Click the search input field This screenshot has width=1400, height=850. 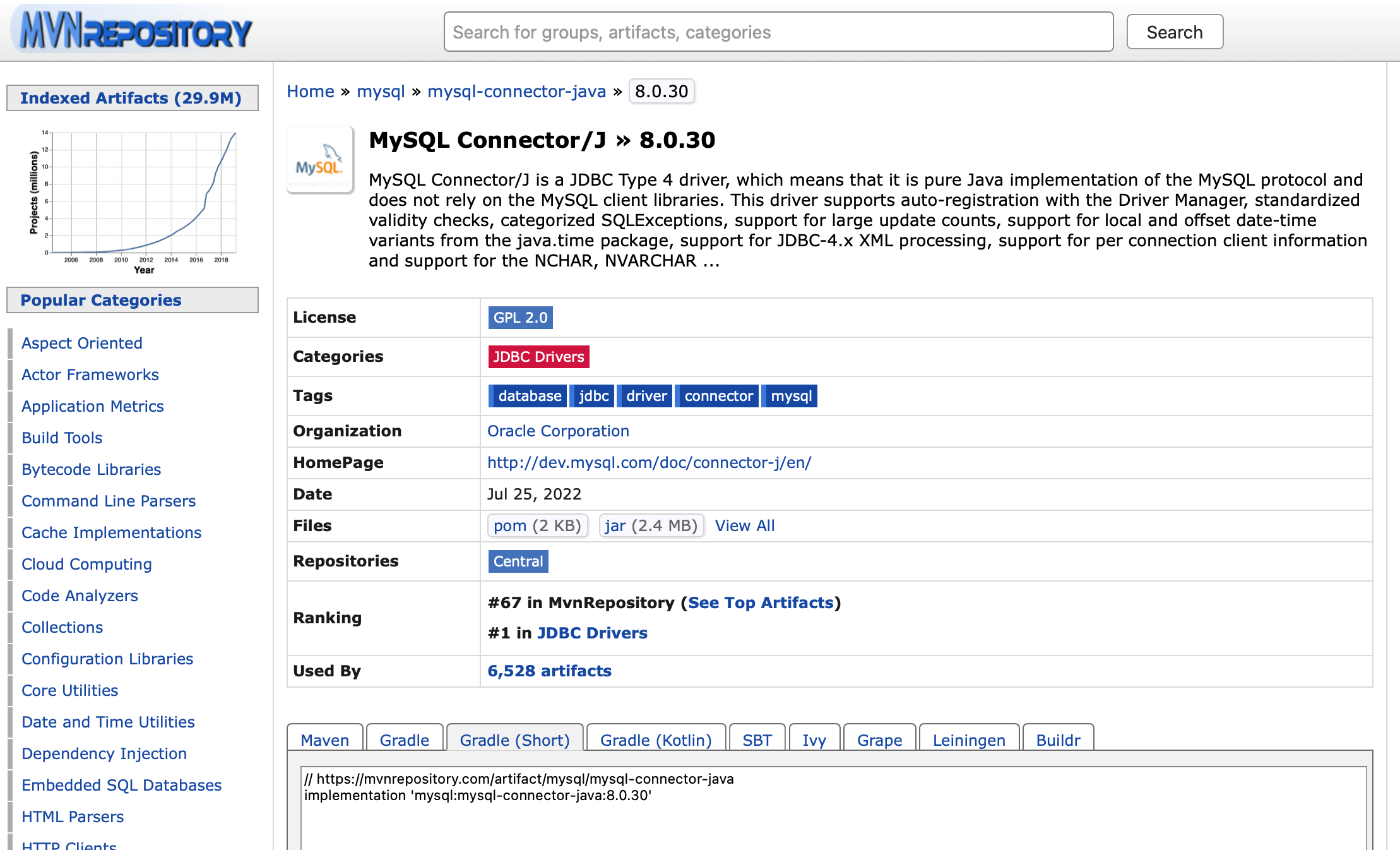778,32
